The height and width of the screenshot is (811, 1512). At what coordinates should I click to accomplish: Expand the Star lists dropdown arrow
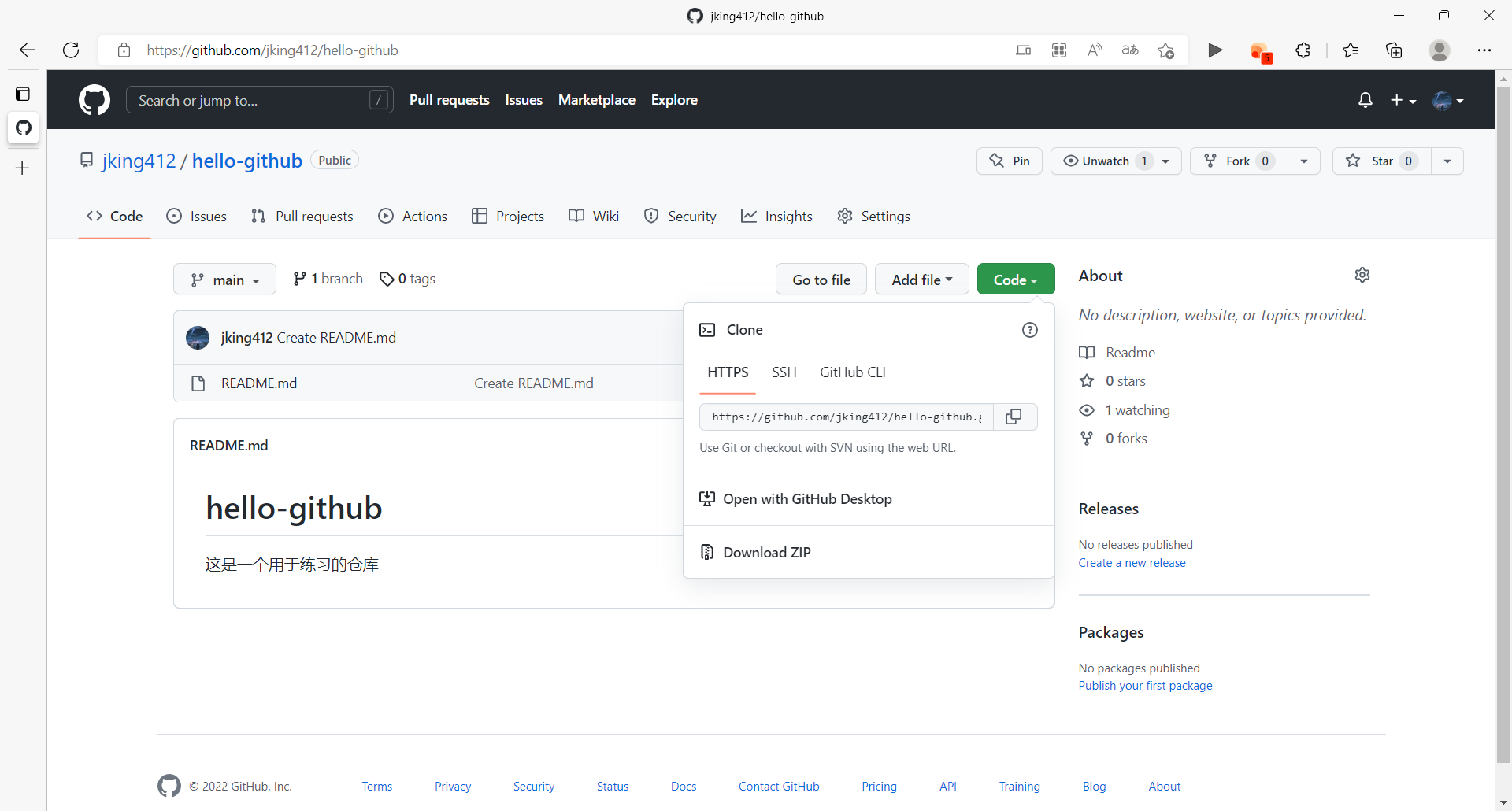(1447, 161)
